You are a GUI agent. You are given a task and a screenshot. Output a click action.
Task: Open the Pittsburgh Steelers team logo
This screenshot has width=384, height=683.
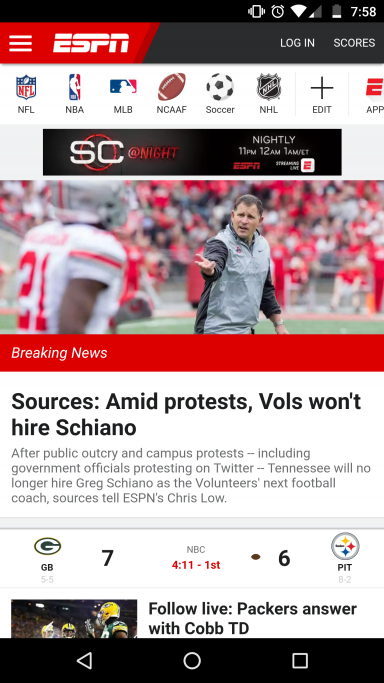(345, 546)
